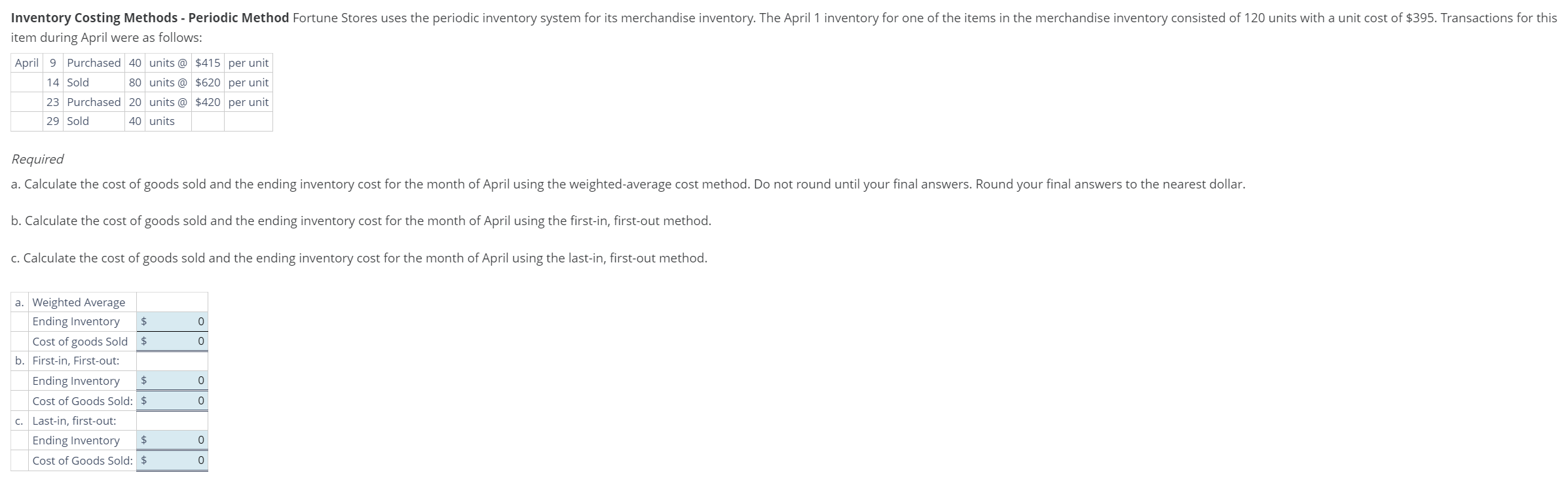Click the requirement c last-in, first-out instruction text
This screenshot has height=481, width=1568.
(359, 258)
